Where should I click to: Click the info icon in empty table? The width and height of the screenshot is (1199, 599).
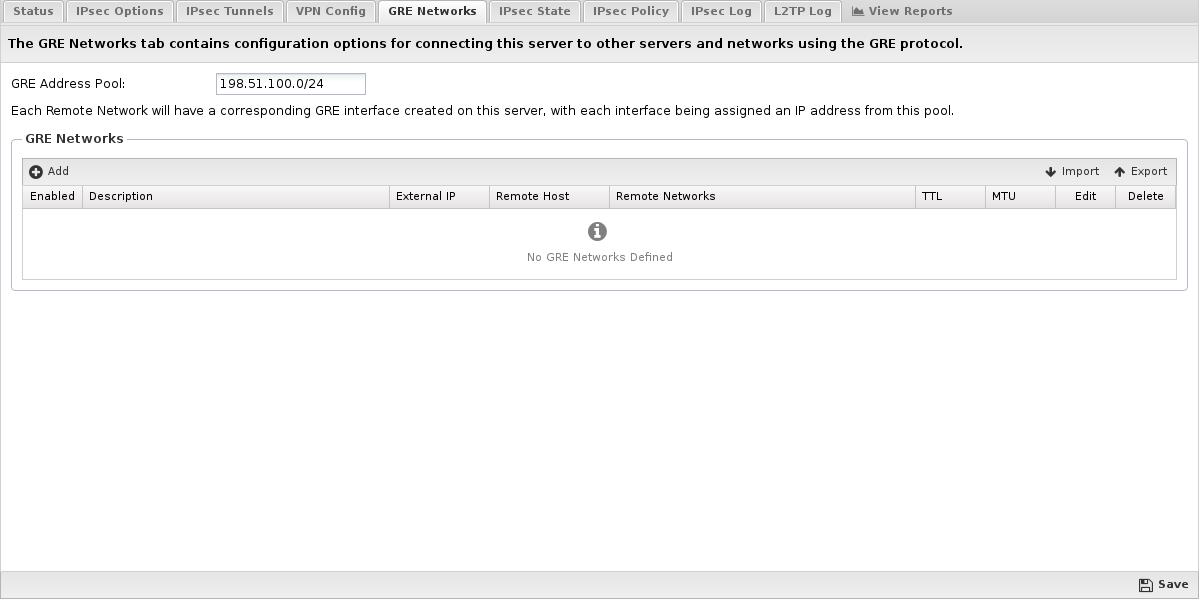(598, 232)
